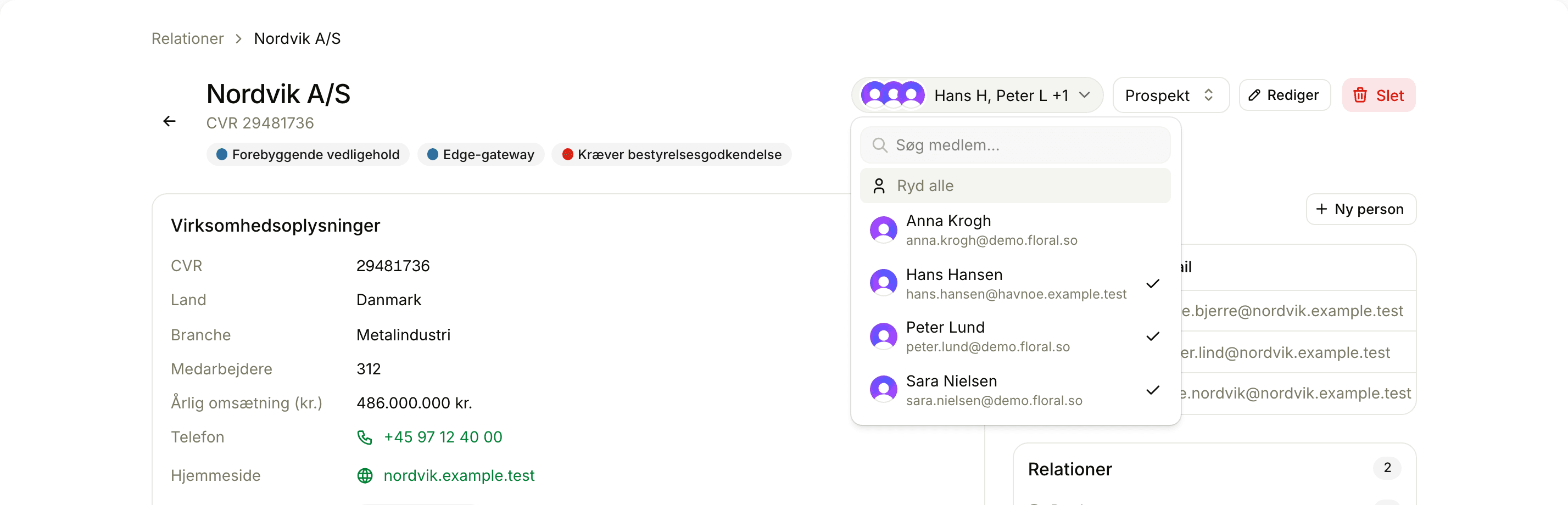This screenshot has height=505, width=1568.
Task: Select Anna Krogh as member
Action: tap(1015, 231)
